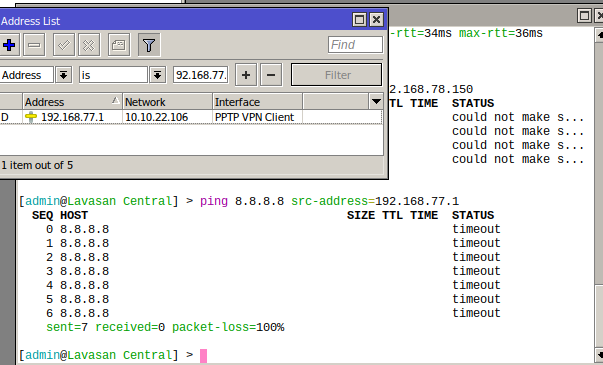This screenshot has height=365, width=603.
Task: Enable the entry with the checkmark icon
Action: (x=64, y=45)
